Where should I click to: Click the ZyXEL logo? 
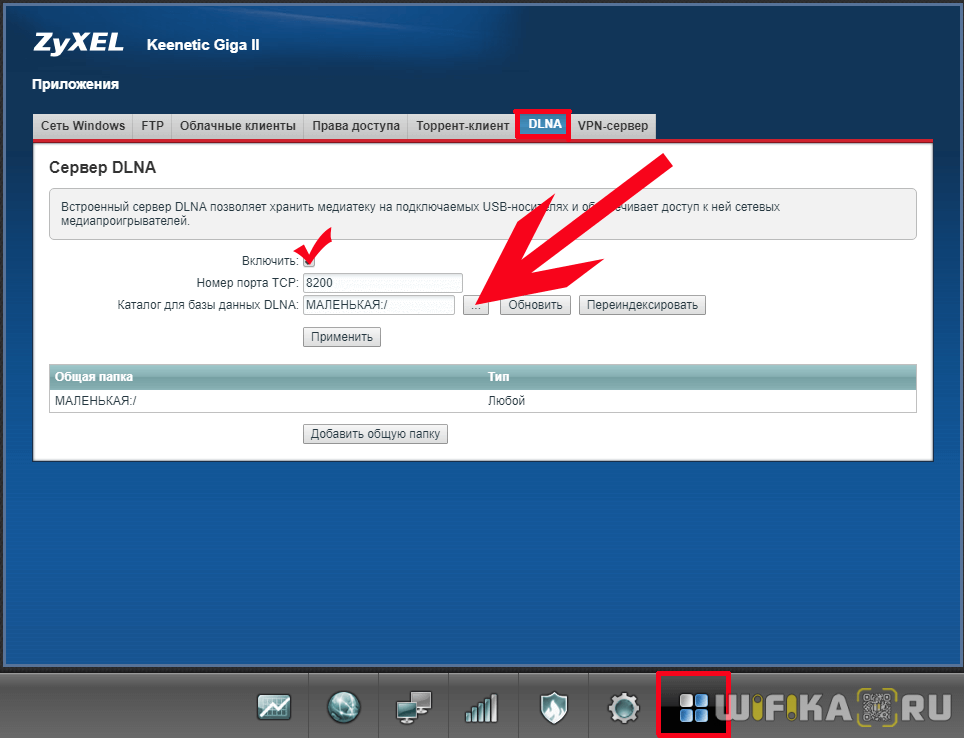click(x=79, y=44)
